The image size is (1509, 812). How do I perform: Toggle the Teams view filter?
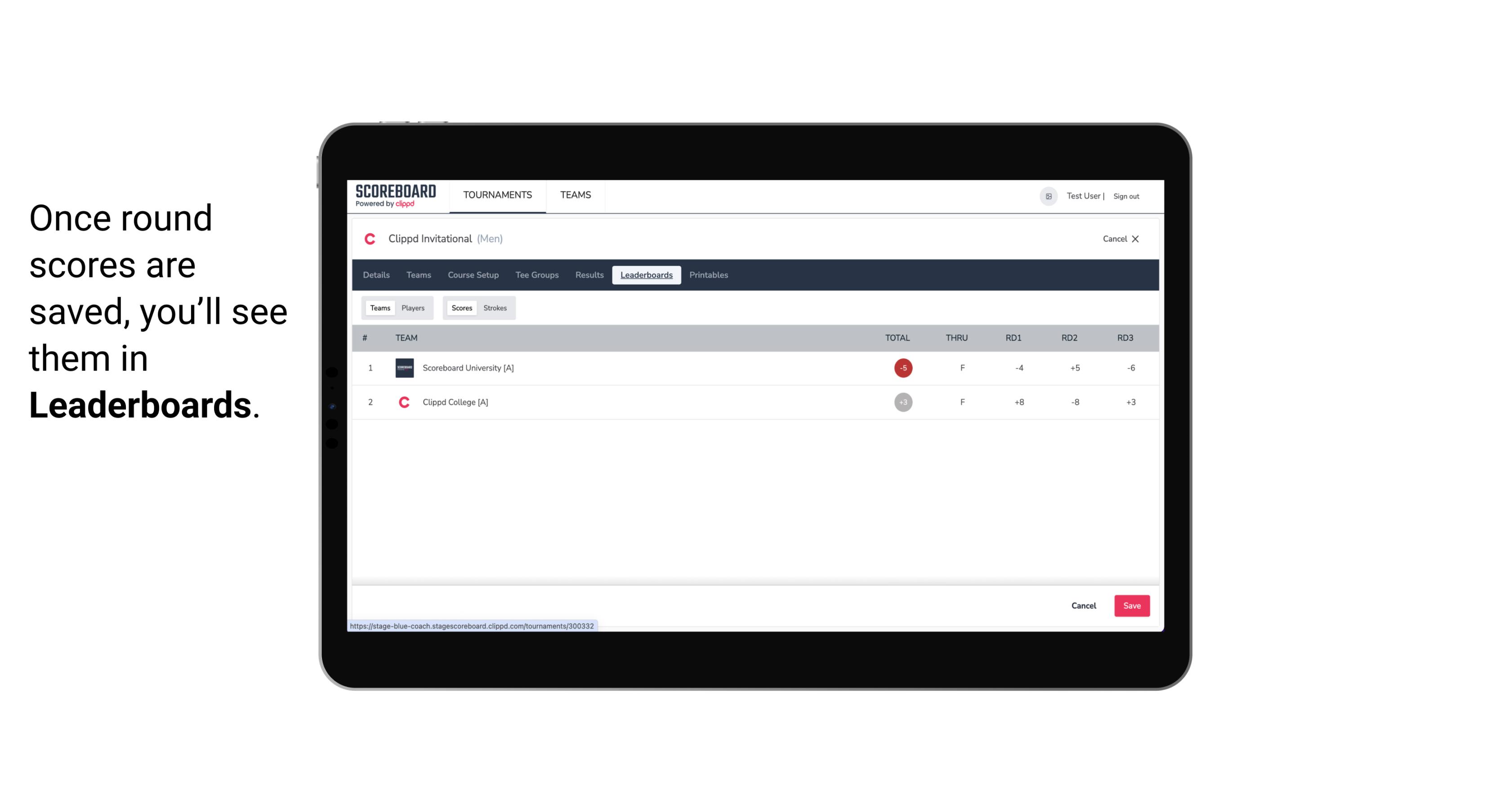pyautogui.click(x=379, y=307)
